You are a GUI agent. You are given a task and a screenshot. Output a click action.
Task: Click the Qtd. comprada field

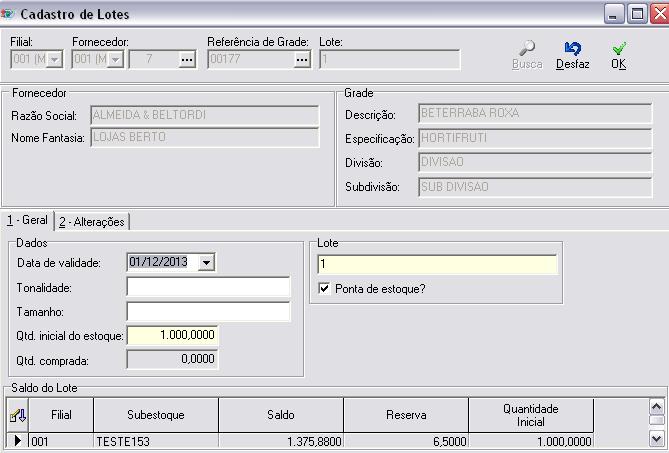(x=172, y=359)
